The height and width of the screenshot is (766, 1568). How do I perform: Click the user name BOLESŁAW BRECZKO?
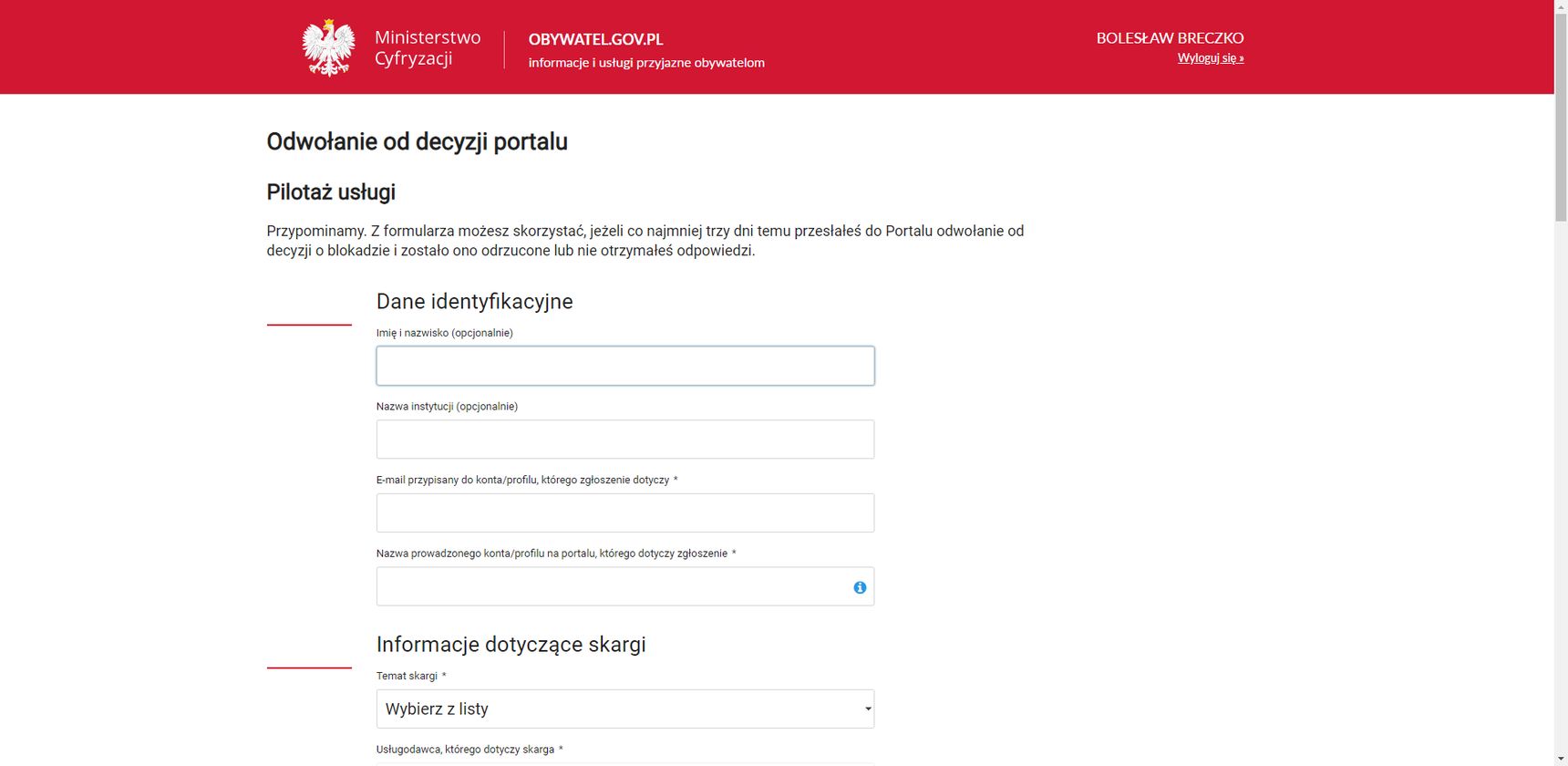tap(1170, 38)
